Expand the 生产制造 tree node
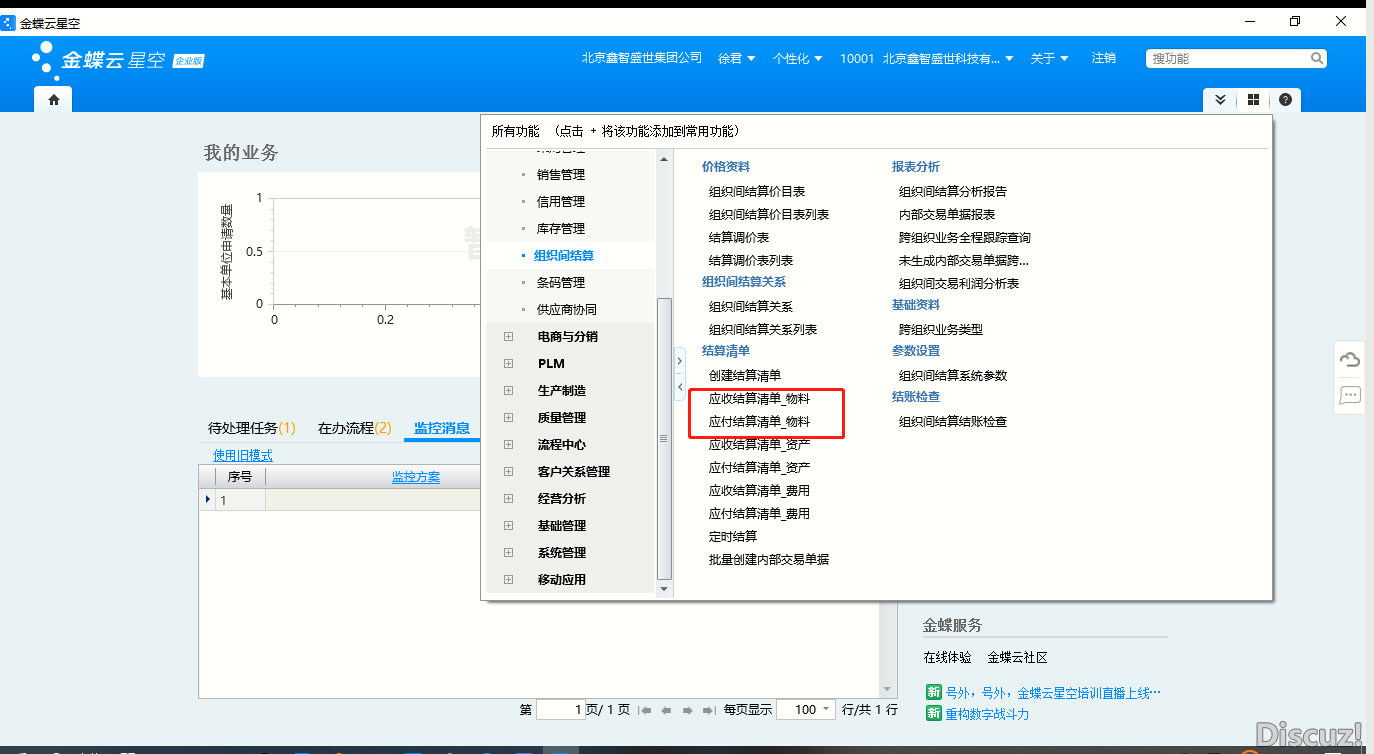This screenshot has width=1374, height=754. click(x=509, y=391)
